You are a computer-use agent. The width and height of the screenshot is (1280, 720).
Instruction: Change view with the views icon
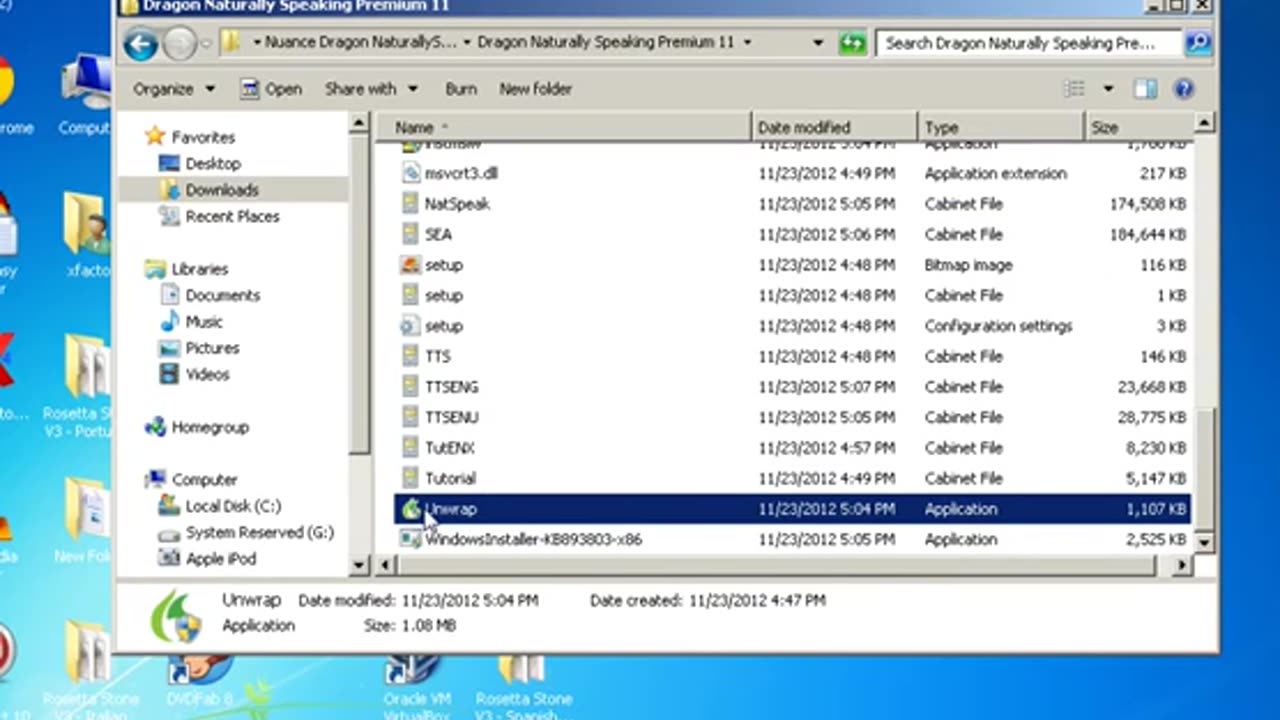coord(1075,89)
